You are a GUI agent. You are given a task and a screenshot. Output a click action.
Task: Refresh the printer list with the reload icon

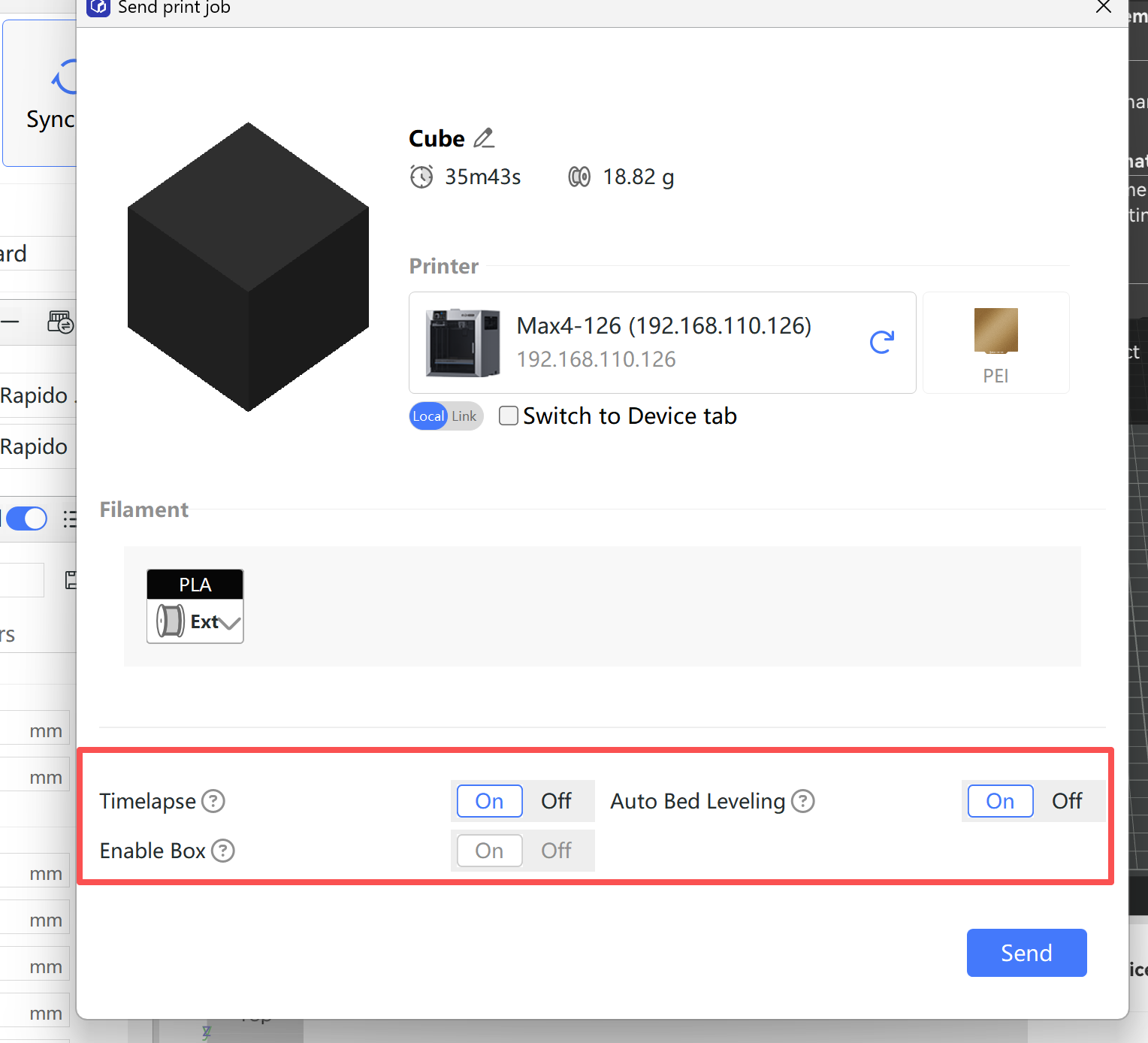881,343
